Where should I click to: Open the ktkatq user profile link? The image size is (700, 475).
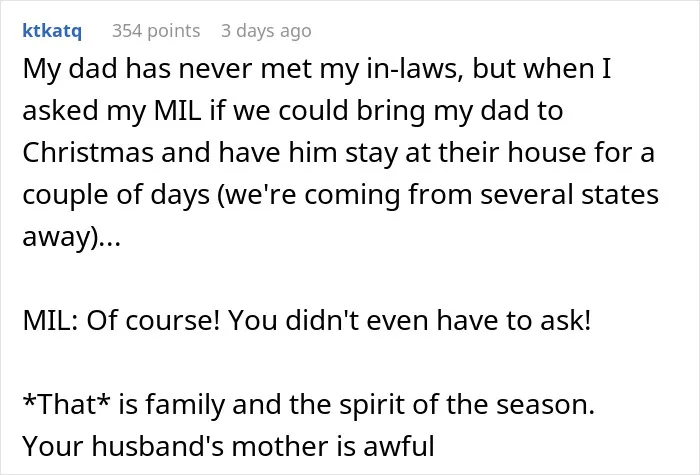click(52, 31)
